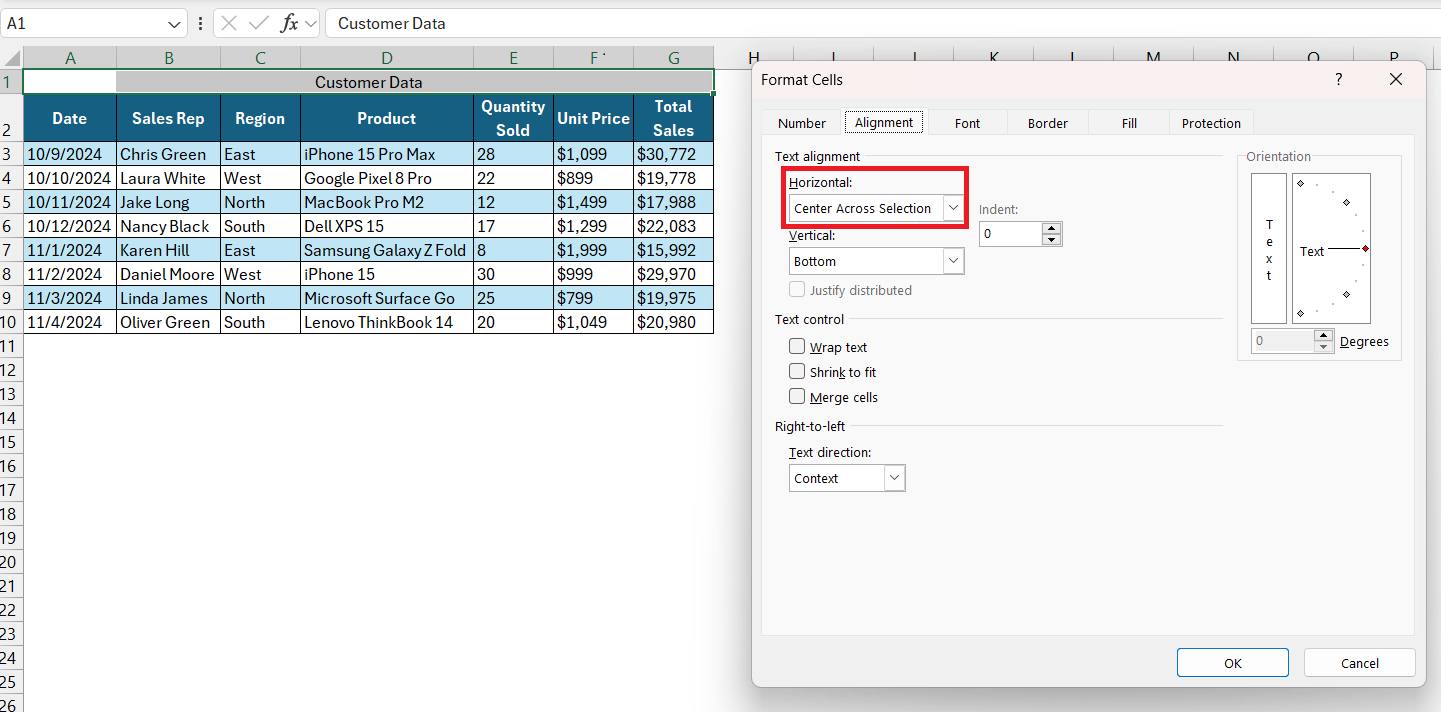Select the Google Pixel 8 Pro cell
Image resolution: width=1441 pixels, height=712 pixels.
pos(386,178)
